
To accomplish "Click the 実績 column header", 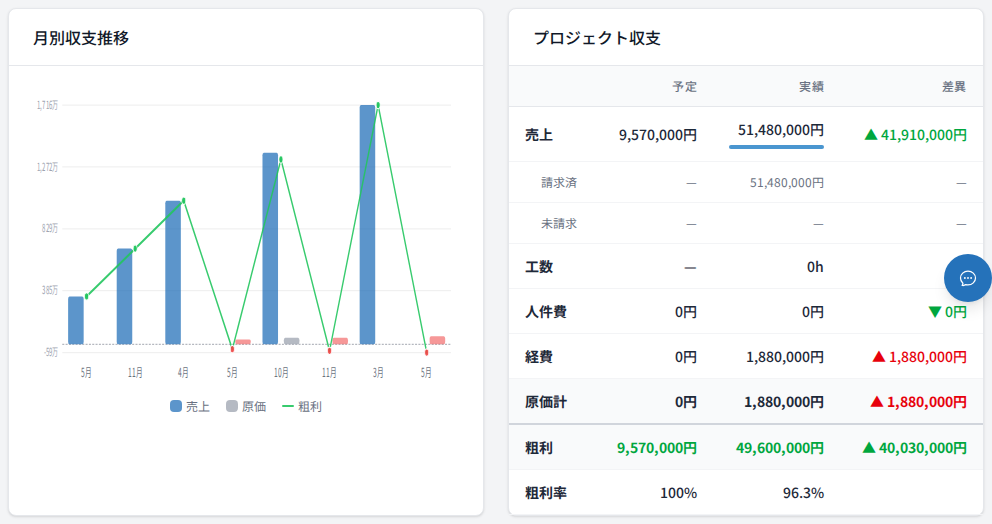I will 811,87.
